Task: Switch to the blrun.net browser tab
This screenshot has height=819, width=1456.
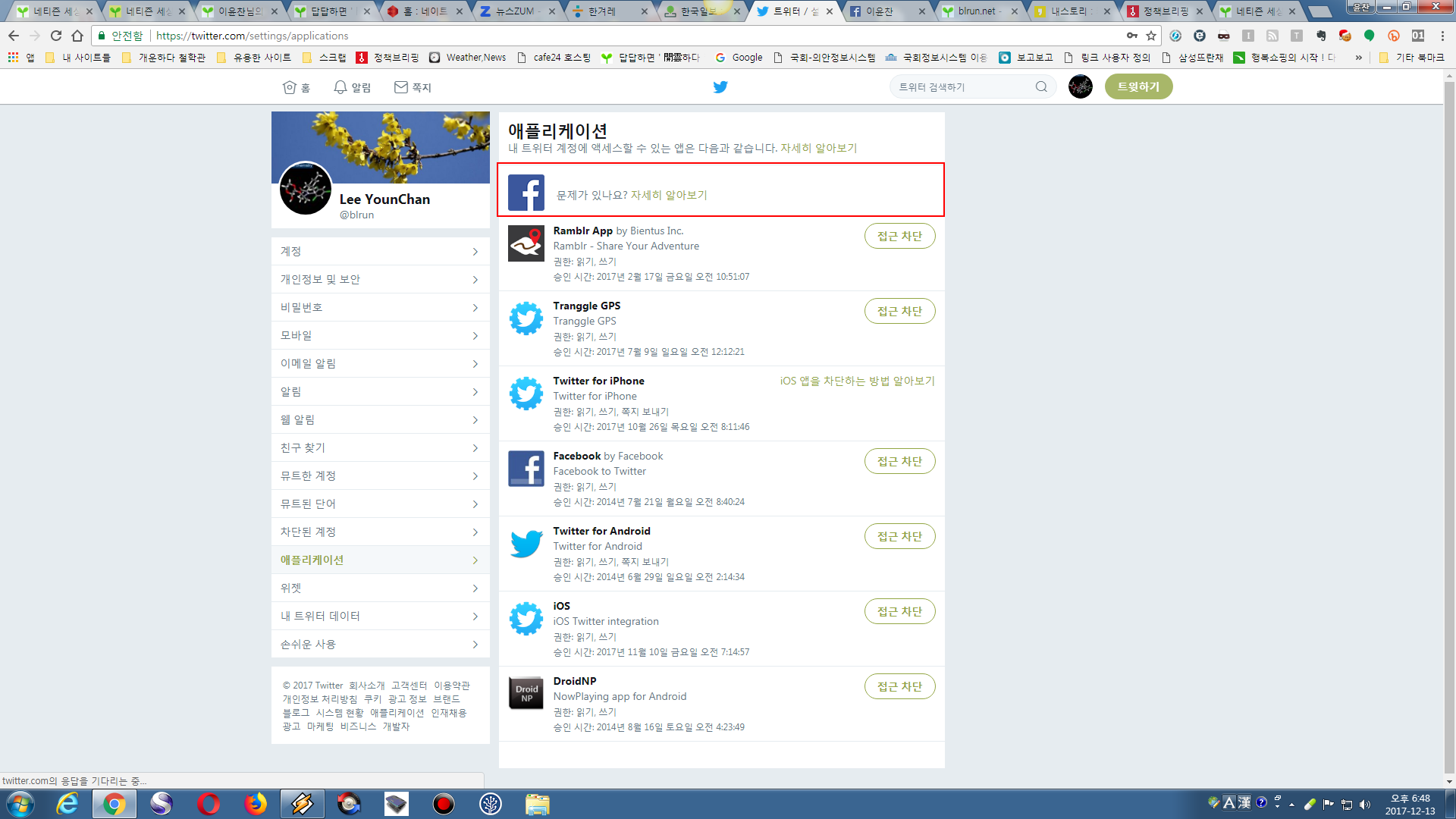Action: pyautogui.click(x=978, y=11)
